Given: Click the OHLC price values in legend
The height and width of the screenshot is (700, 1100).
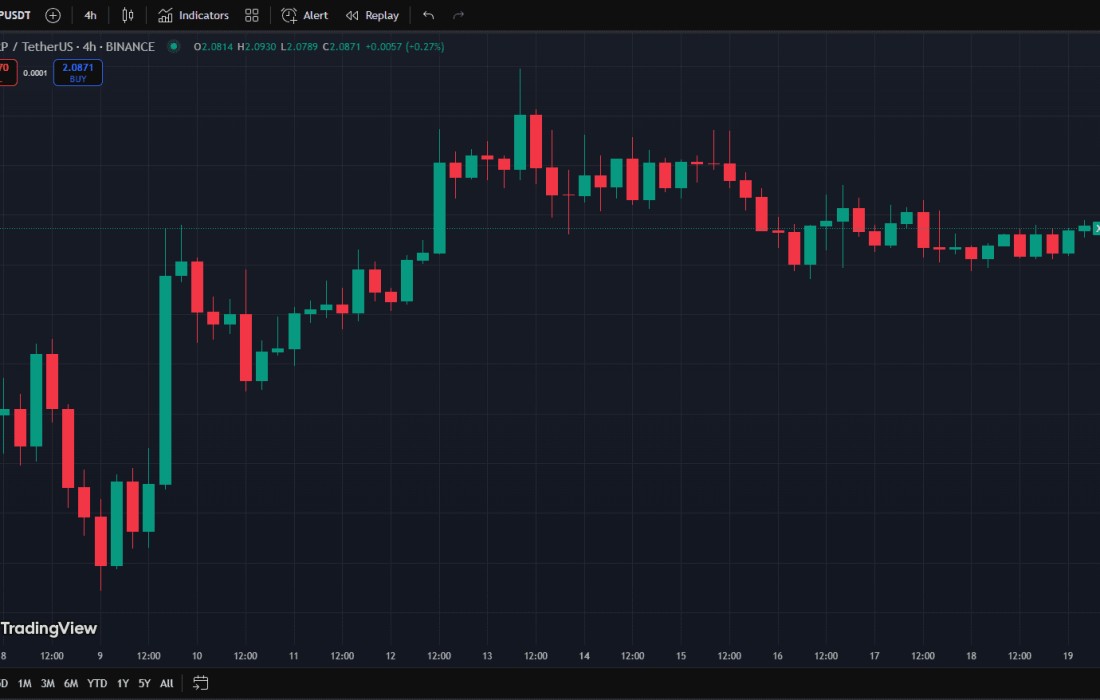Looking at the screenshot, I should click(x=320, y=46).
